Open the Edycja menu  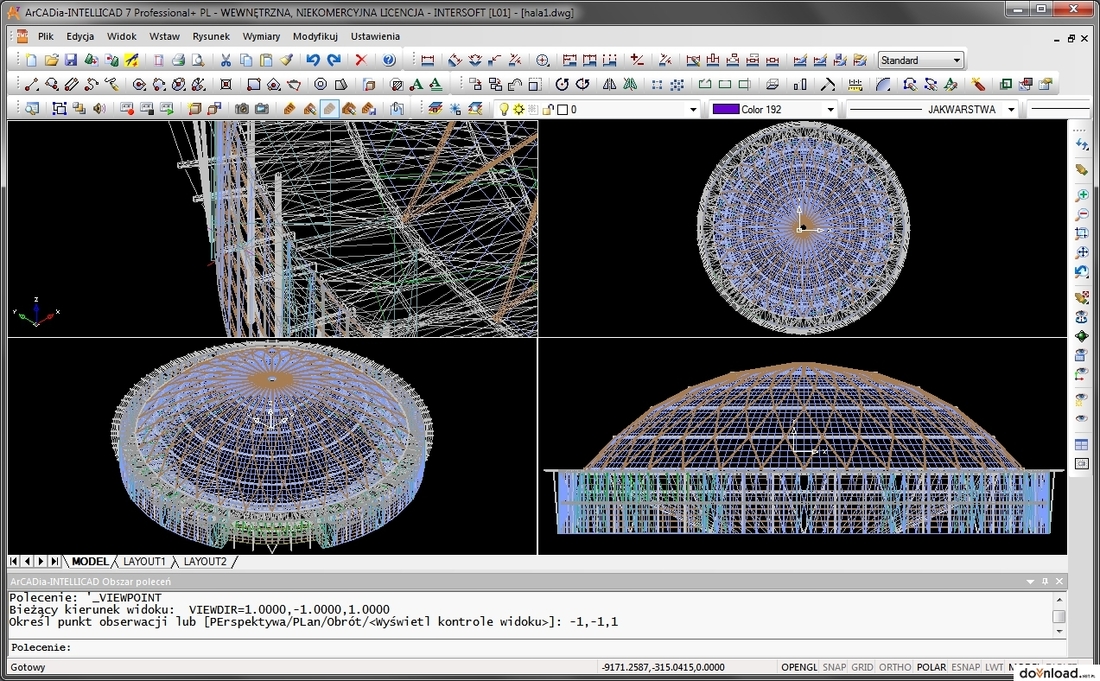[x=80, y=36]
